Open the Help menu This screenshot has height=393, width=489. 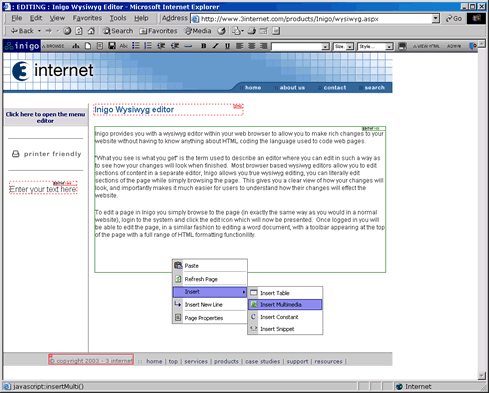point(141,18)
